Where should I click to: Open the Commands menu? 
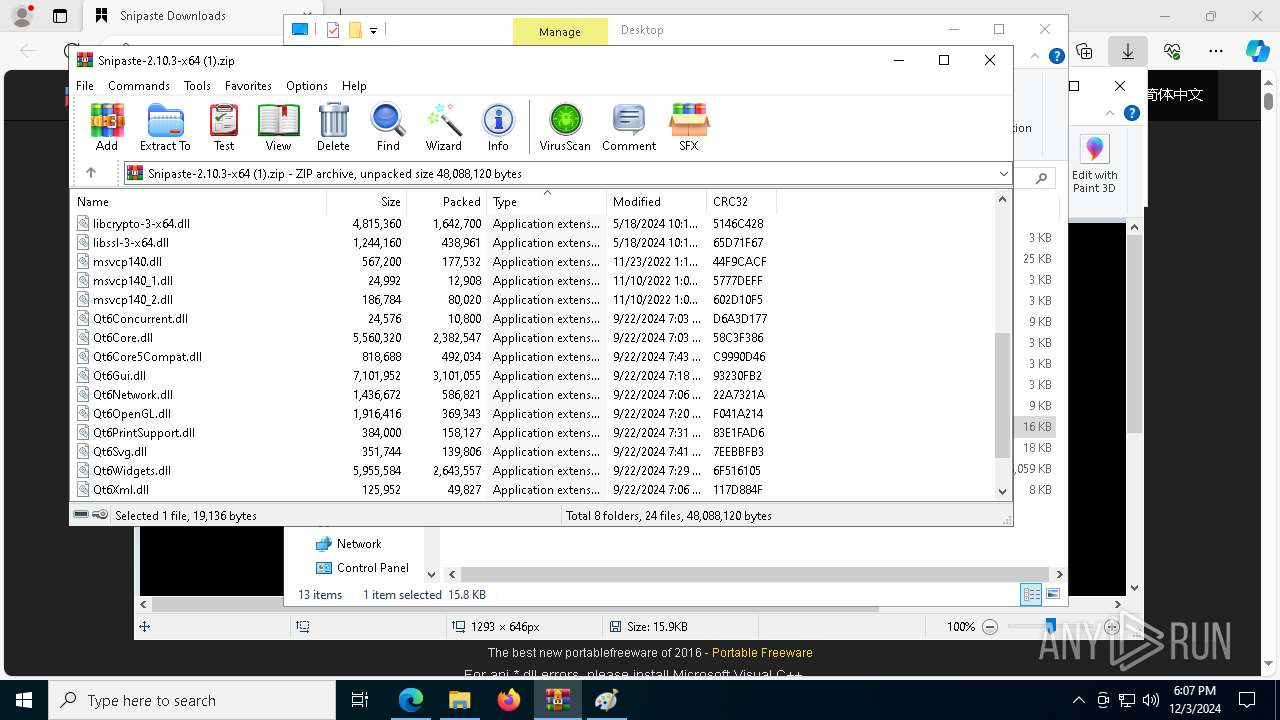[x=139, y=86]
